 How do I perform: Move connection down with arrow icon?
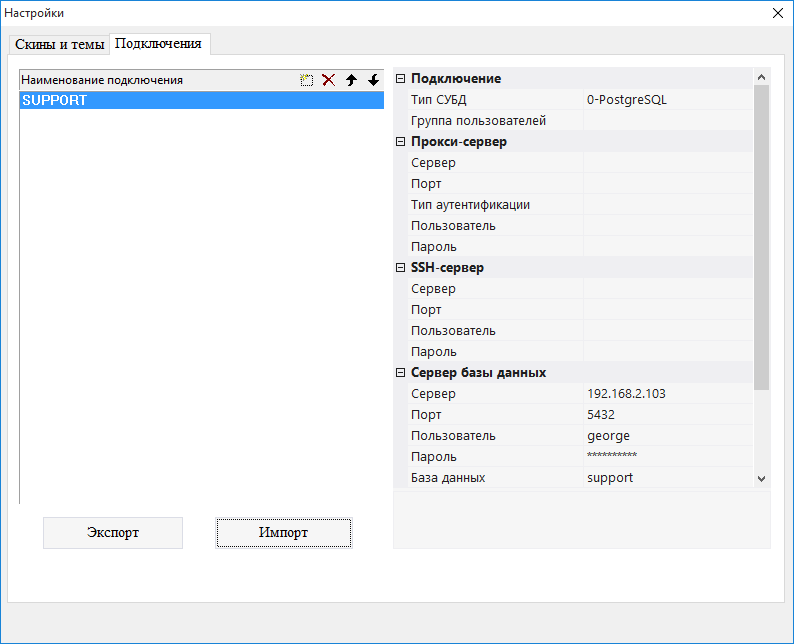374,80
